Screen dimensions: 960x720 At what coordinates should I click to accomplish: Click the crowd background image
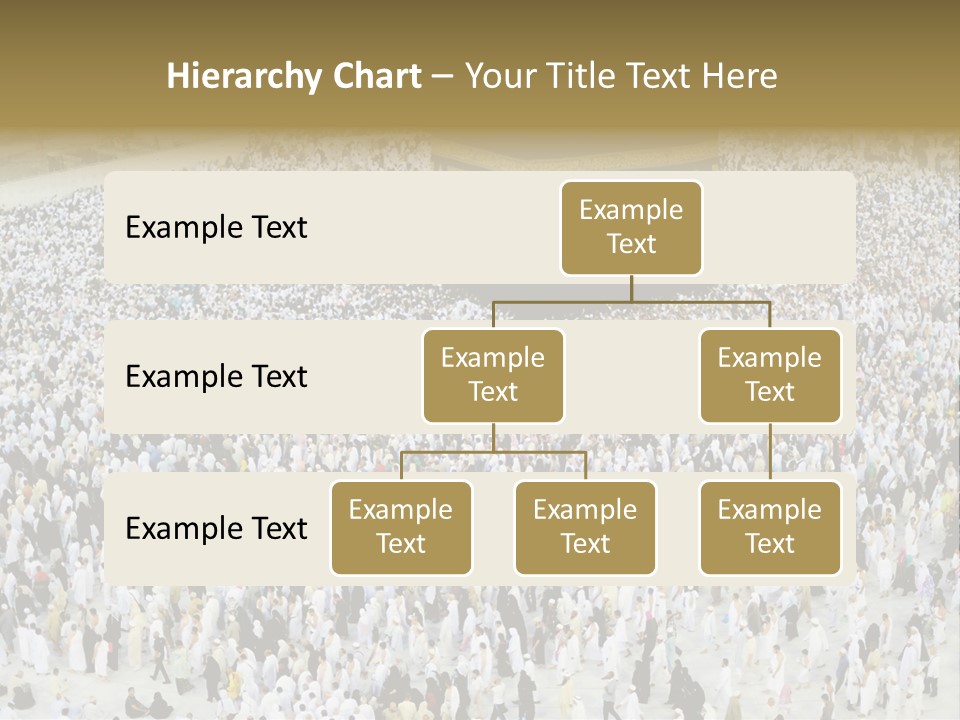click(480, 650)
